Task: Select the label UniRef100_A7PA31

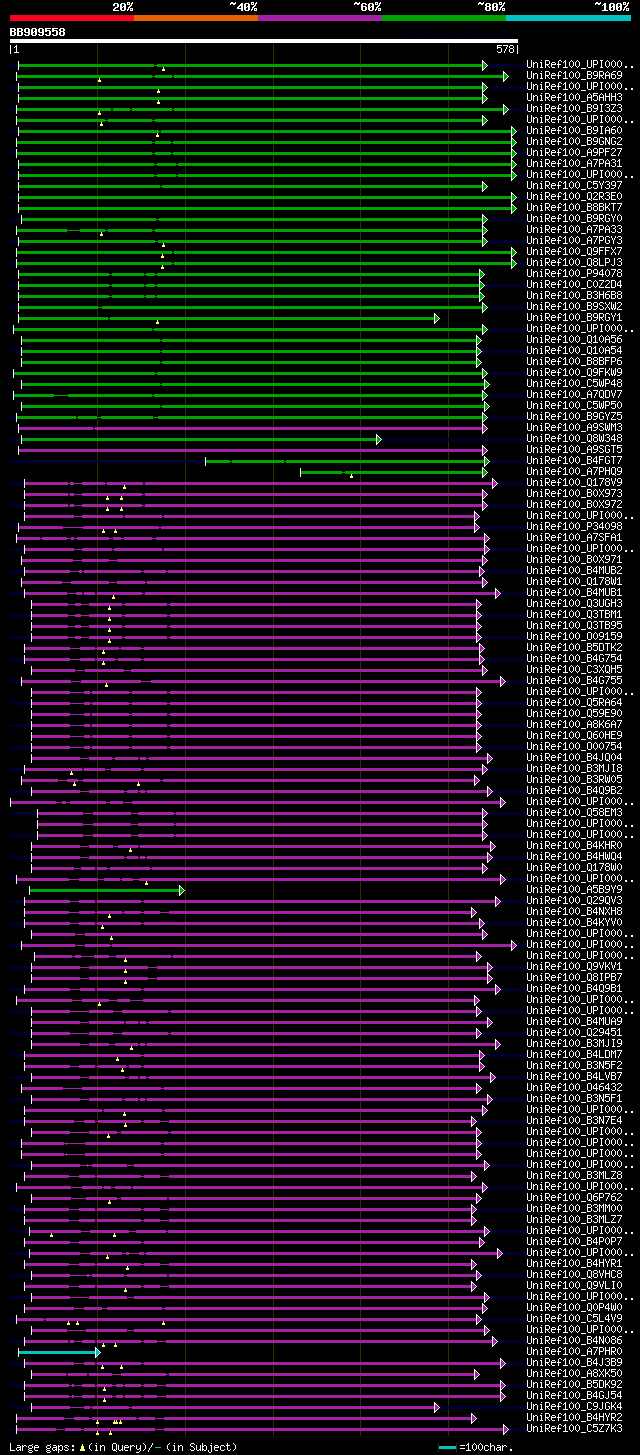Action: [x=574, y=163]
